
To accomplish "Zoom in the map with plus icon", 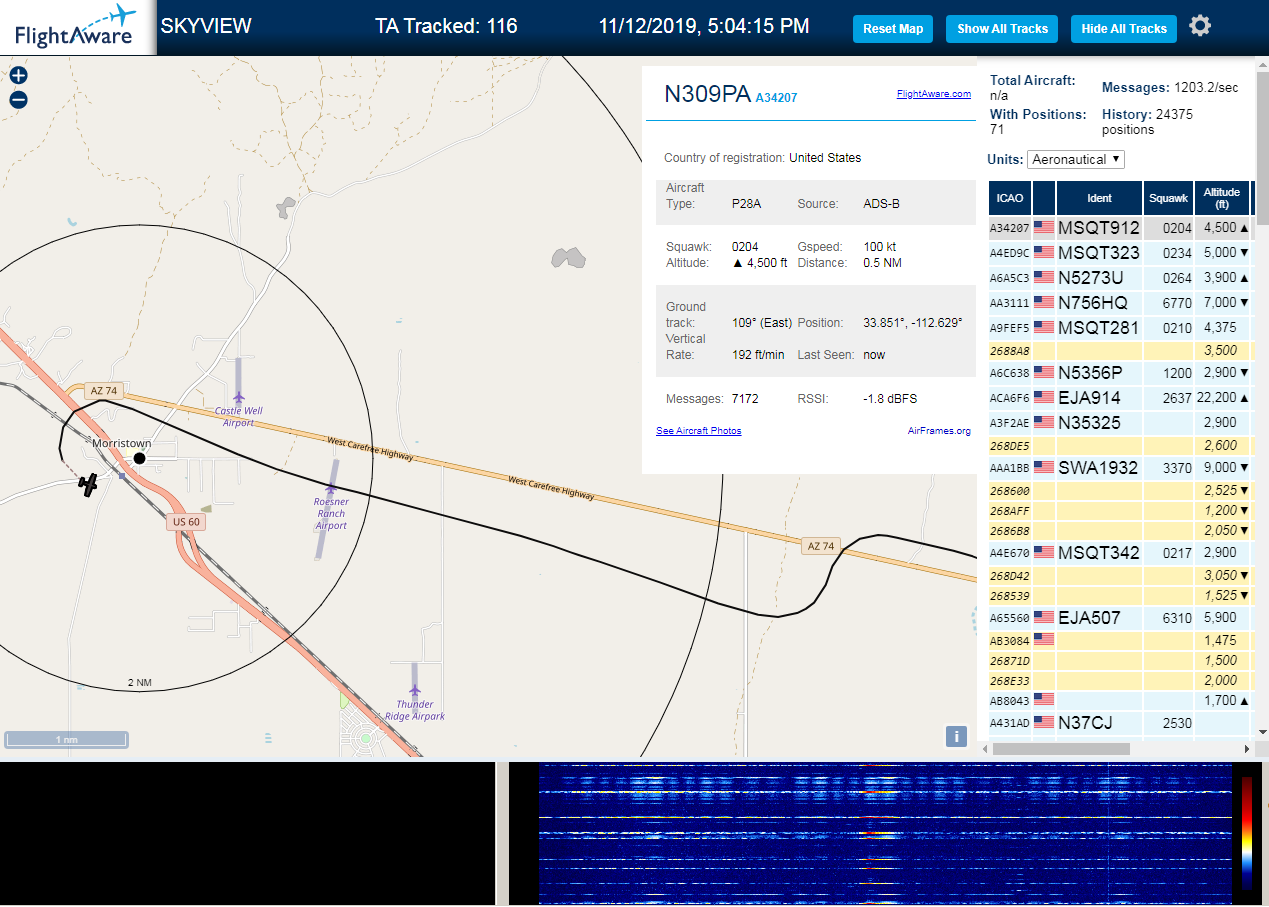I will coord(18,75).
